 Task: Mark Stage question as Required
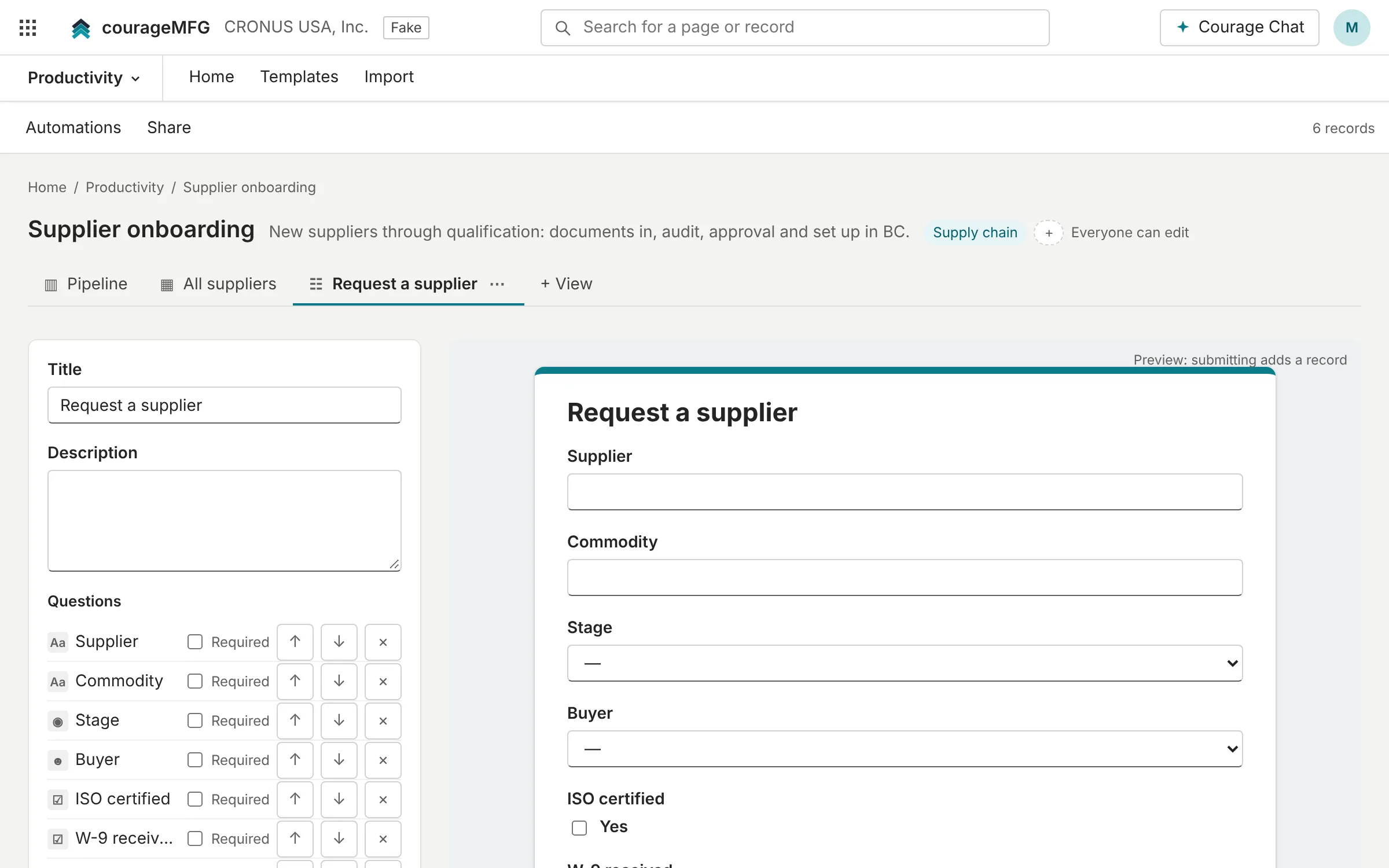(195, 720)
